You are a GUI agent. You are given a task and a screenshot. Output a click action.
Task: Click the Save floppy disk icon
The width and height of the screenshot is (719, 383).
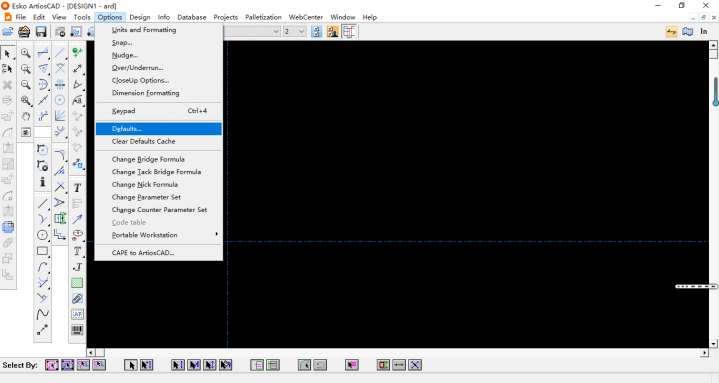tap(41, 32)
